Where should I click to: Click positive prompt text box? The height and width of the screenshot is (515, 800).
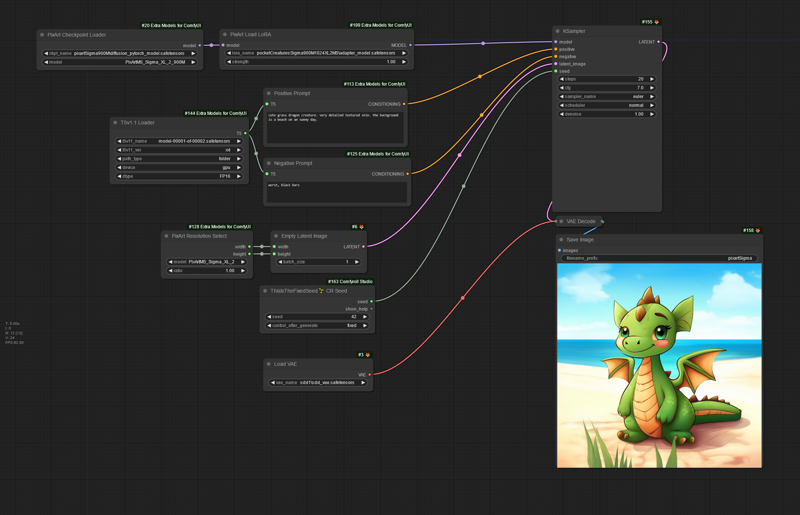coord(335,128)
